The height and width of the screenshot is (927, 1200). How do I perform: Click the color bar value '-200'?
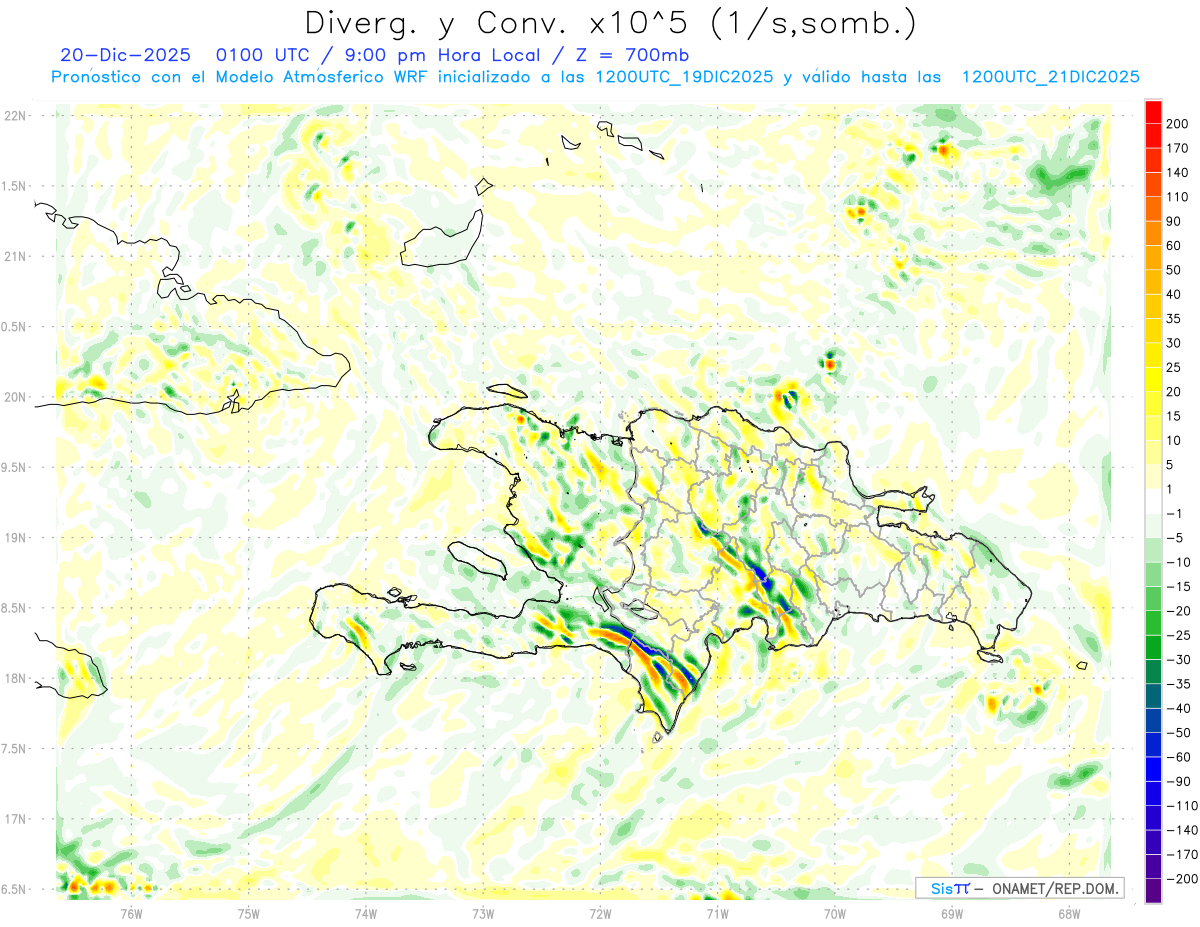pyautogui.click(x=1180, y=879)
